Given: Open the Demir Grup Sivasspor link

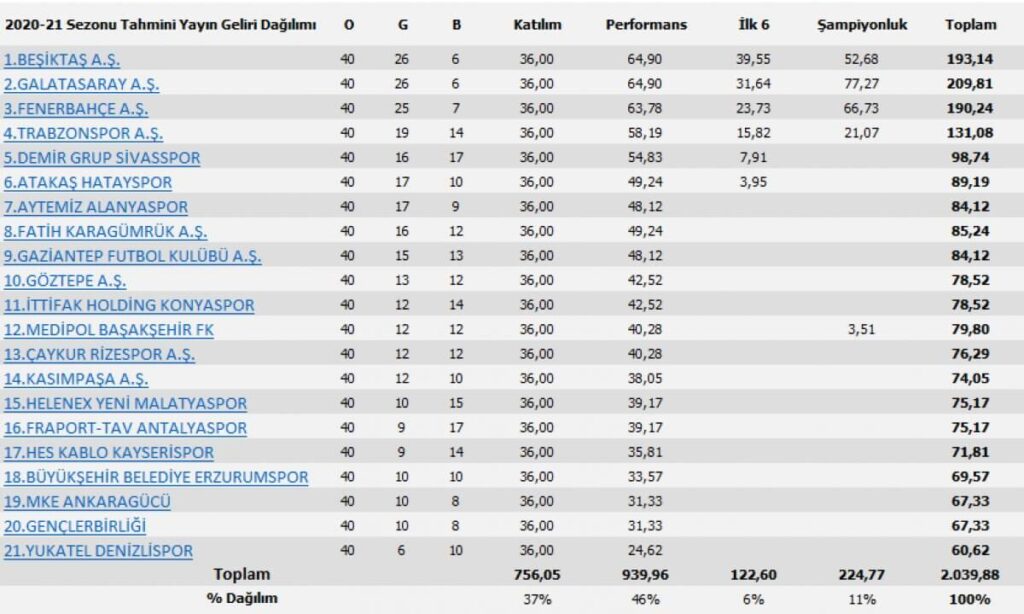Looking at the screenshot, I should point(102,158).
